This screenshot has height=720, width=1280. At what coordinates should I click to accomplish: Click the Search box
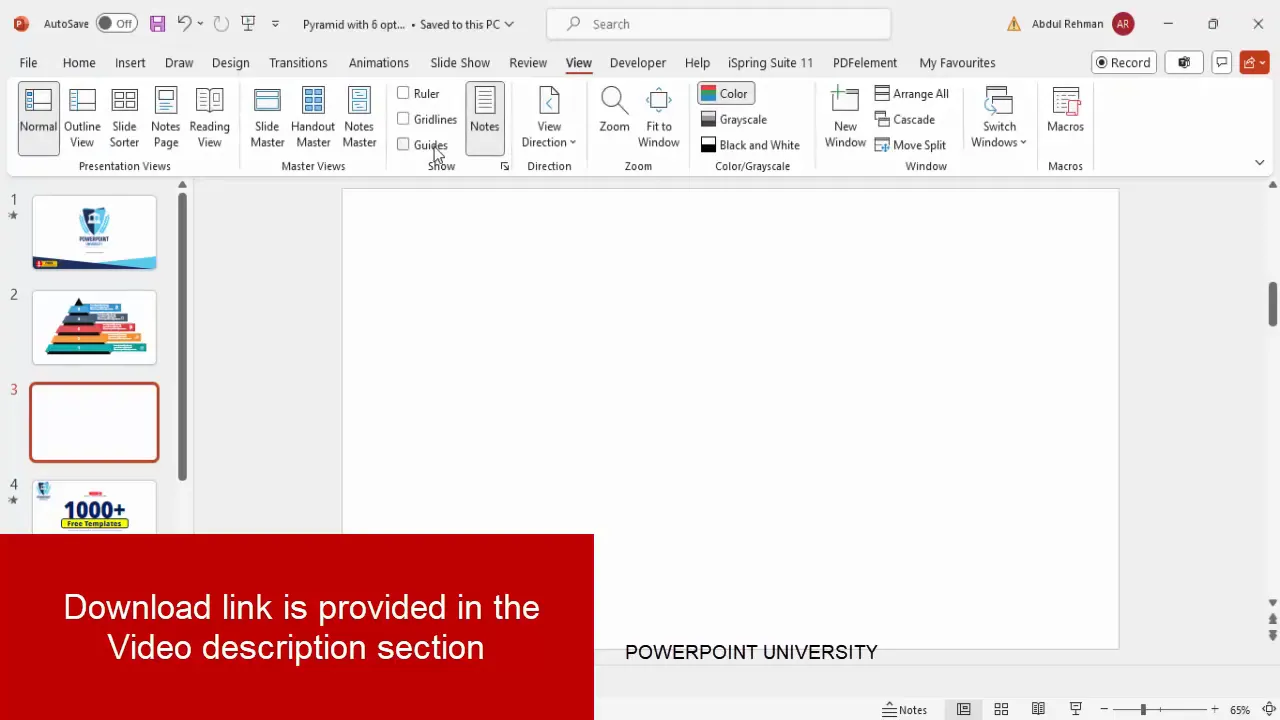[x=719, y=24]
